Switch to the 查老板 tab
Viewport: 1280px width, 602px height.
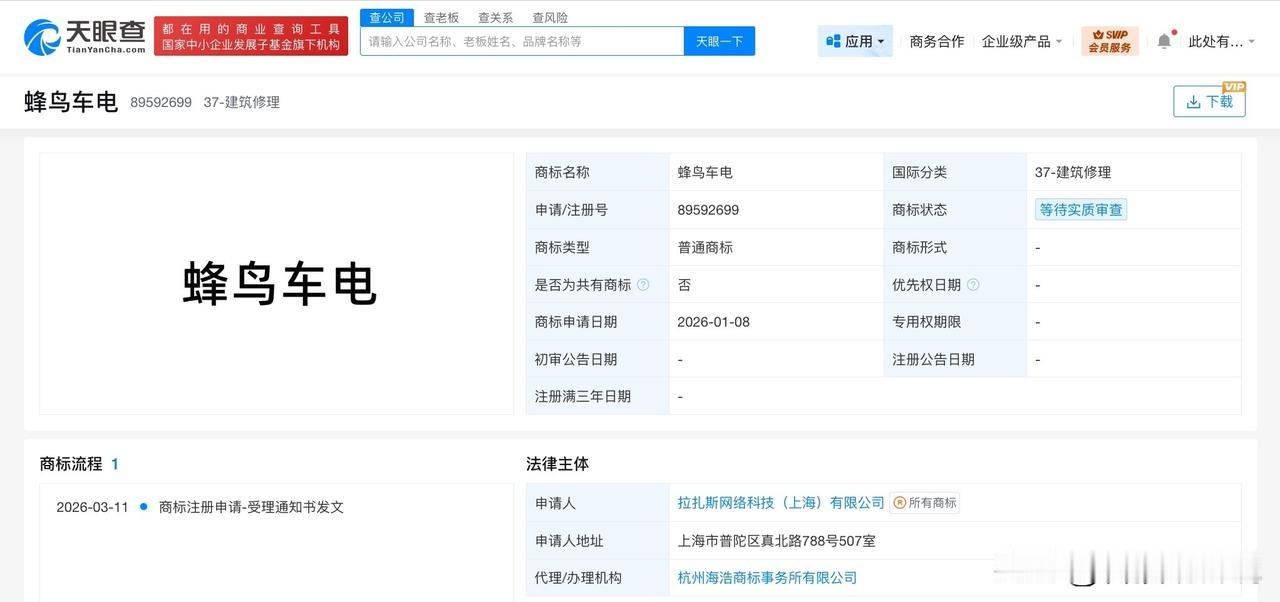click(441, 17)
